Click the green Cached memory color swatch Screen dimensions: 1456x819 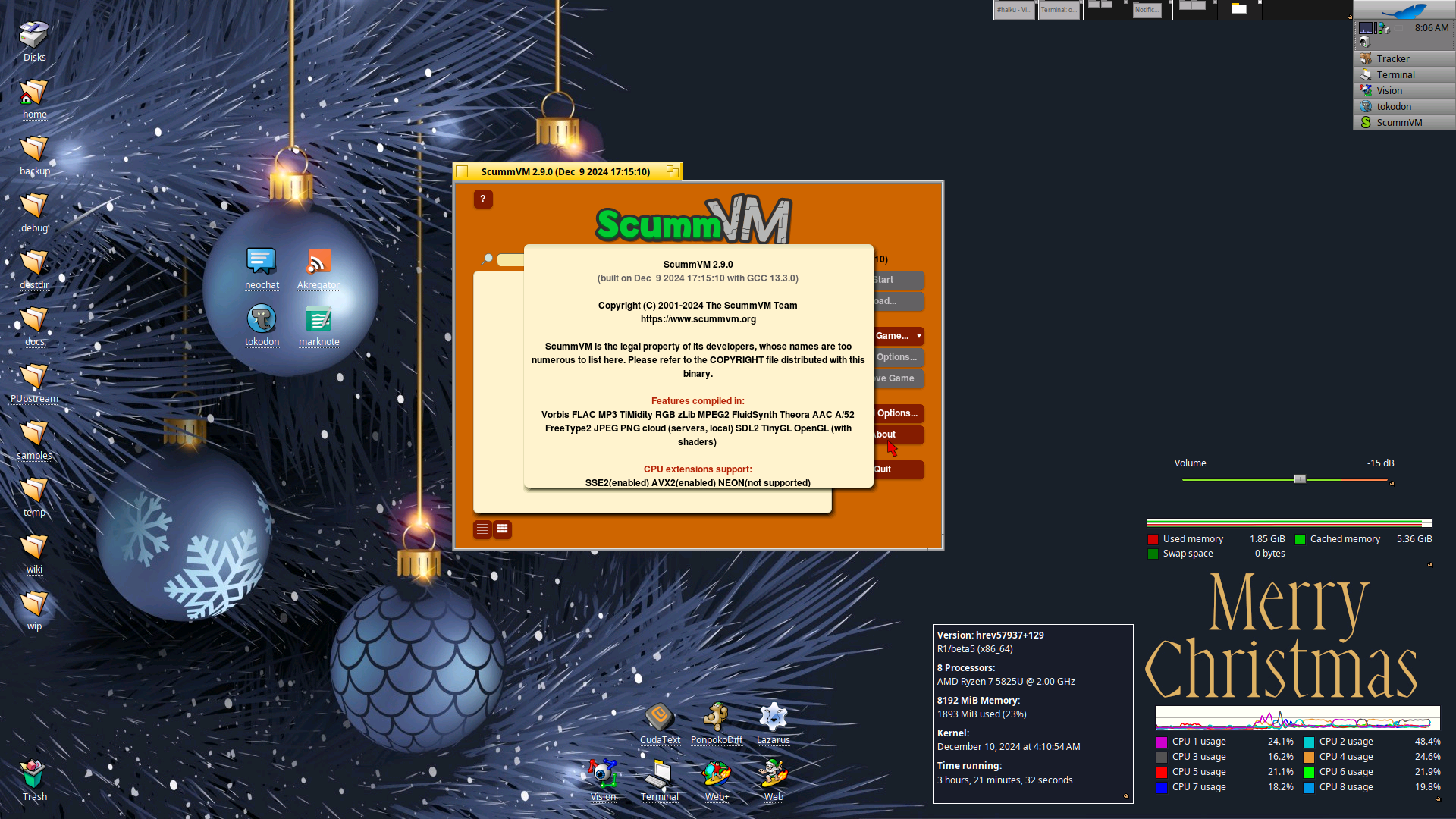(1301, 540)
